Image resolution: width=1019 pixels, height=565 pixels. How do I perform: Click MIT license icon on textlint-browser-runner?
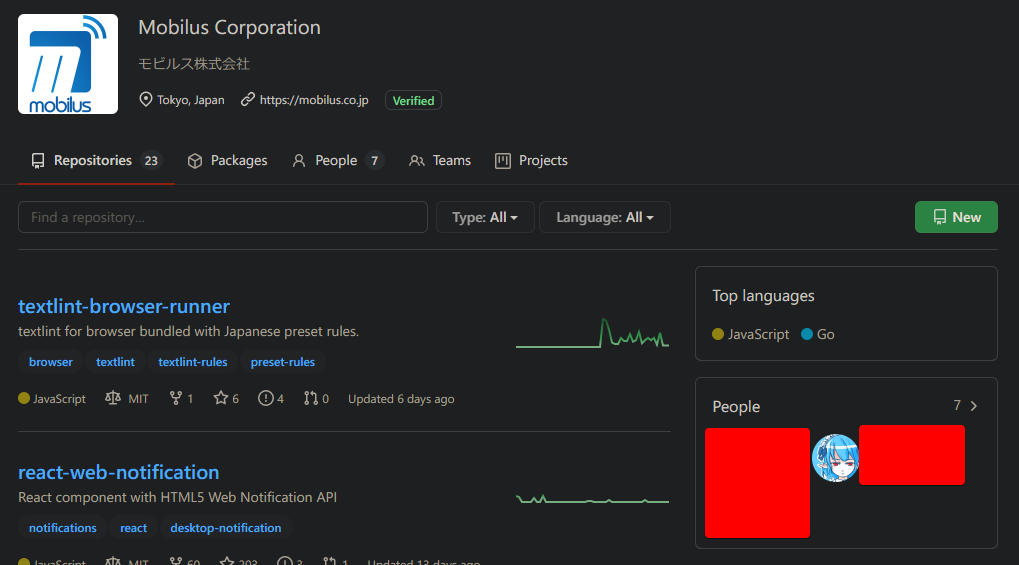[113, 398]
